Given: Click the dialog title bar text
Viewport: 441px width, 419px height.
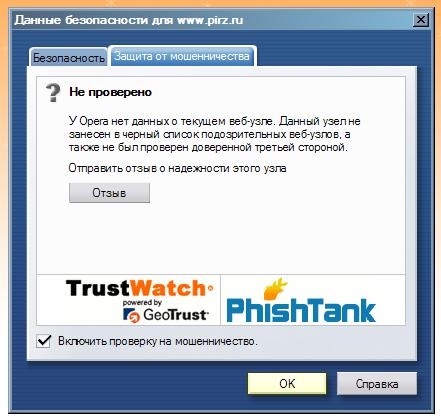Looking at the screenshot, I should [129, 20].
